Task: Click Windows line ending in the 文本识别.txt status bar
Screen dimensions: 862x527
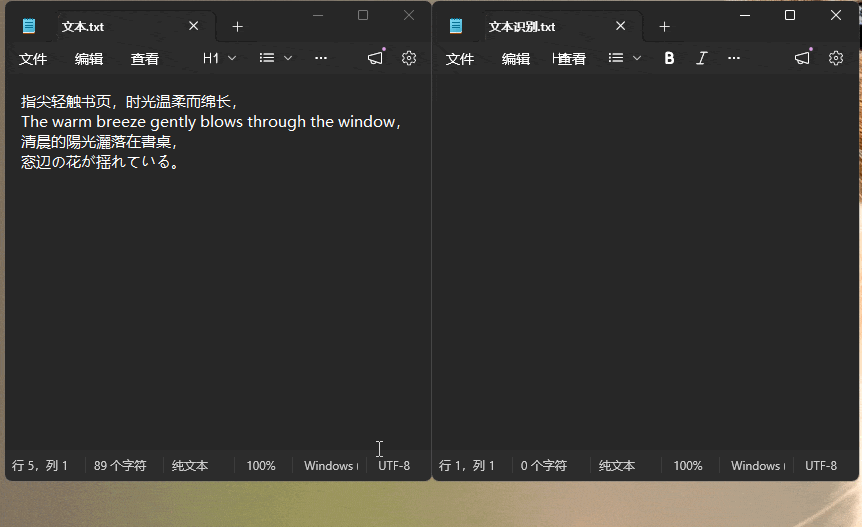Action: coord(758,465)
